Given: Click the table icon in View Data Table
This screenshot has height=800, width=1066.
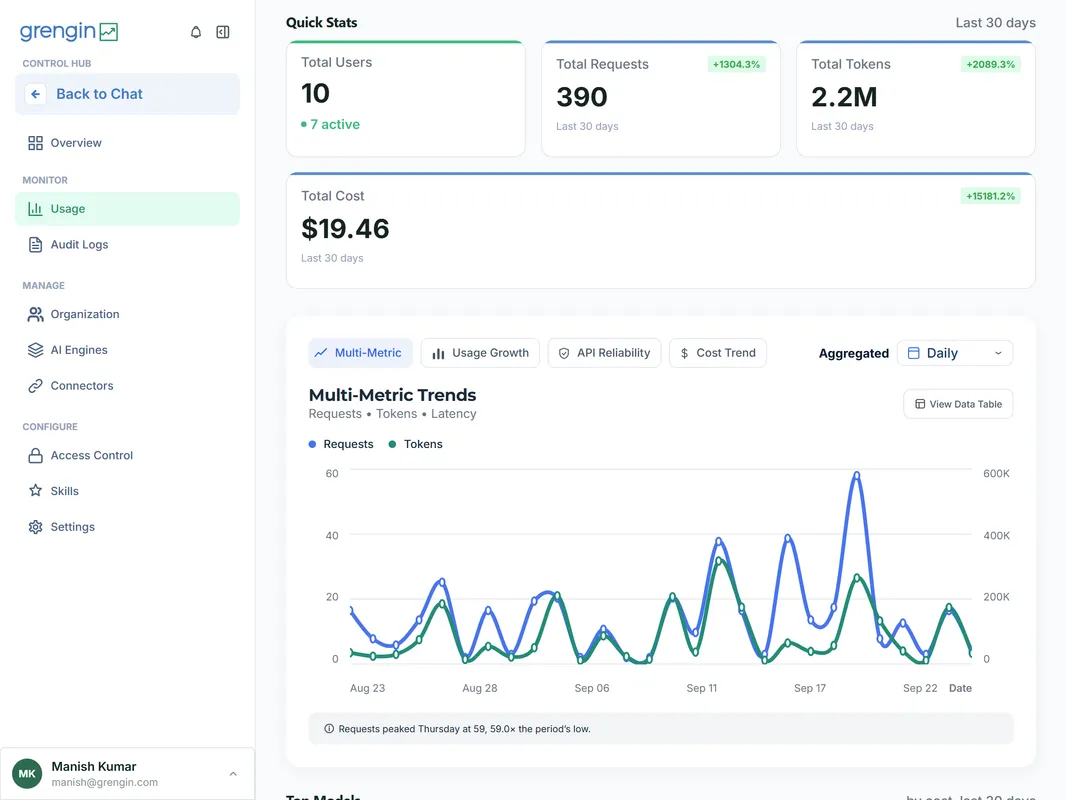Looking at the screenshot, I should 920,404.
